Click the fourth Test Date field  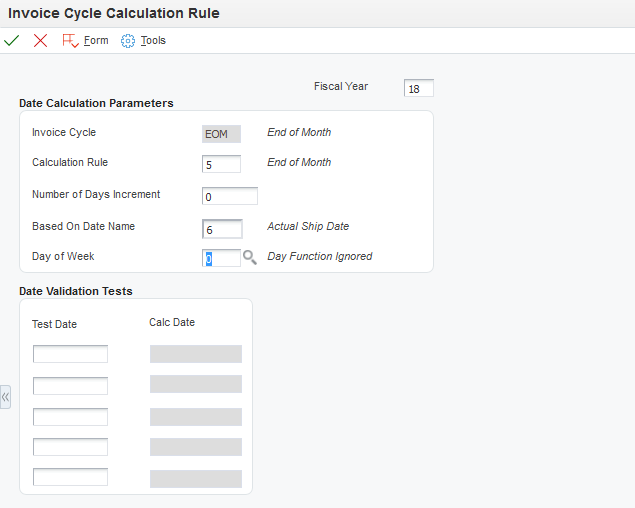pyautogui.click(x=70, y=447)
